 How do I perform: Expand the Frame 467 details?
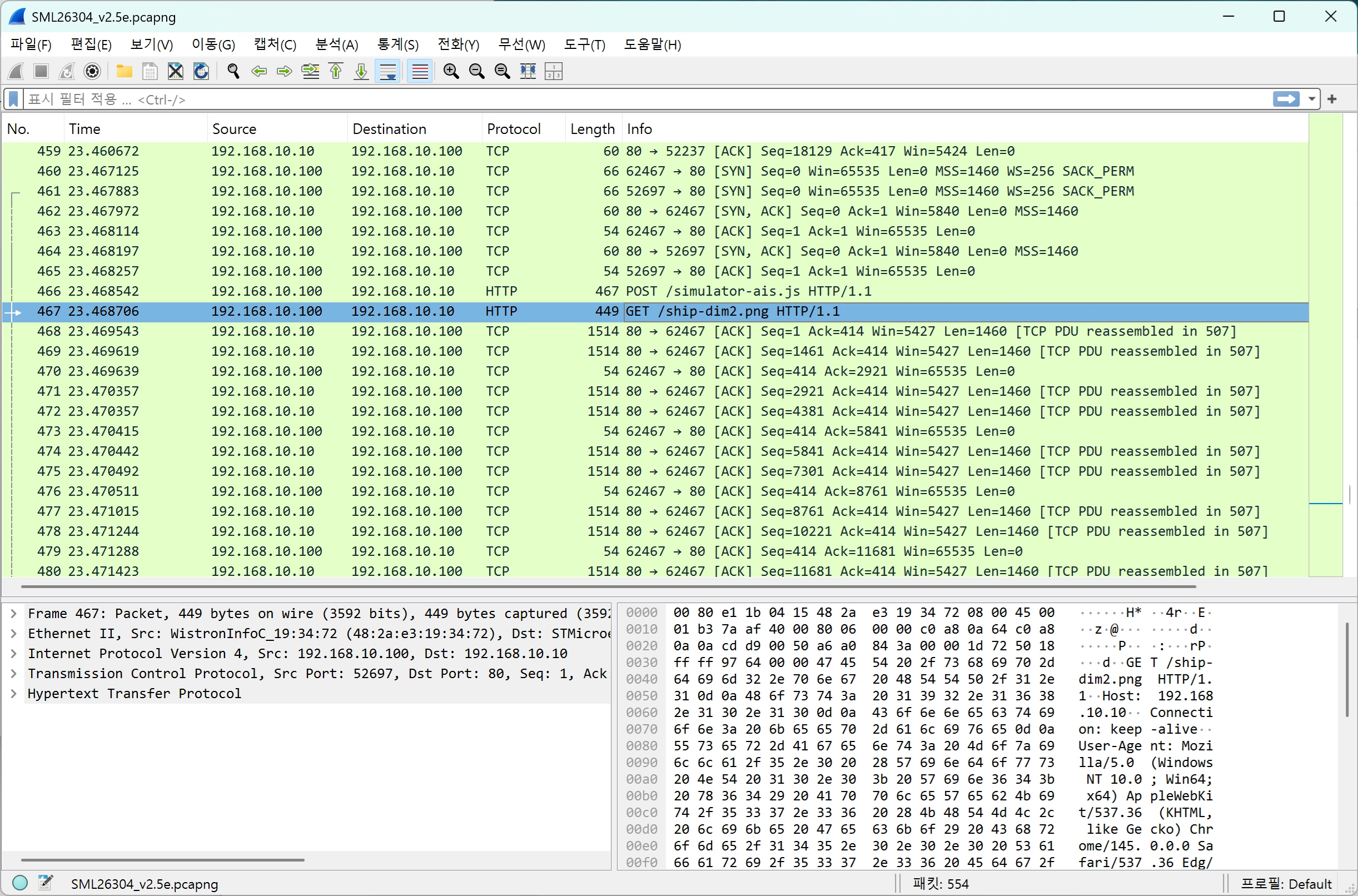coord(14,614)
